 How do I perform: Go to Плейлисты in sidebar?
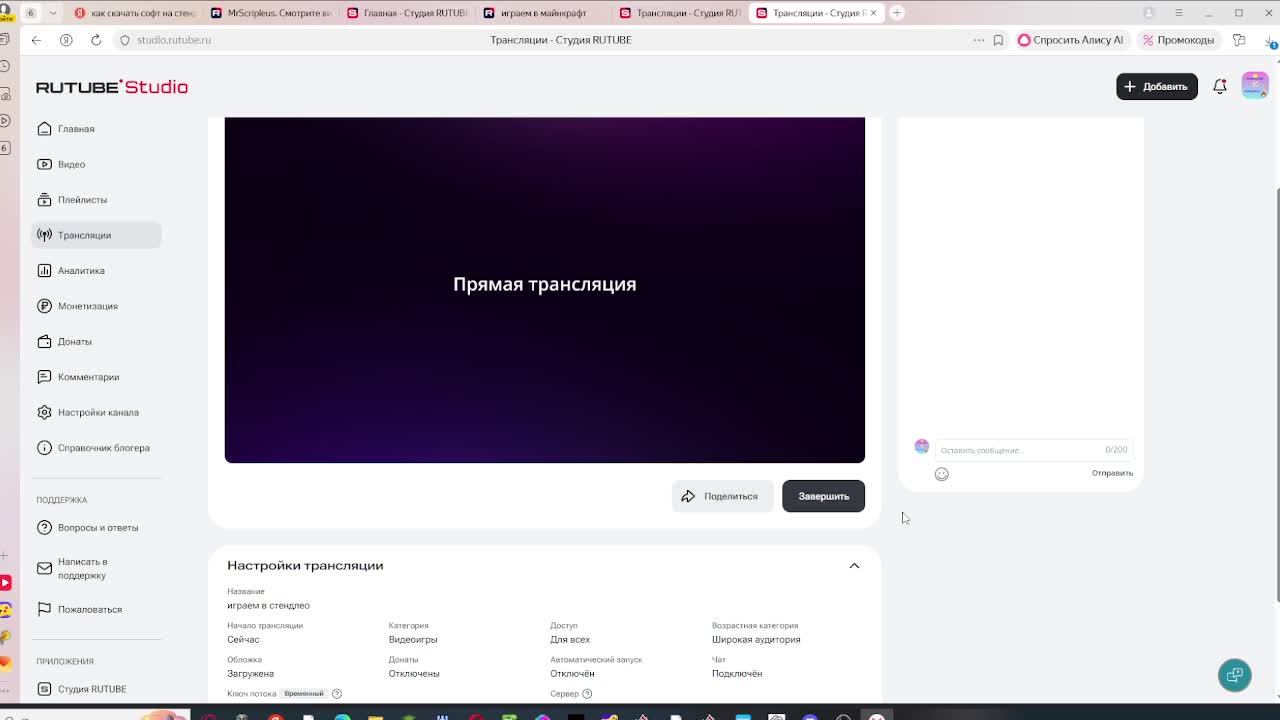(96, 200)
